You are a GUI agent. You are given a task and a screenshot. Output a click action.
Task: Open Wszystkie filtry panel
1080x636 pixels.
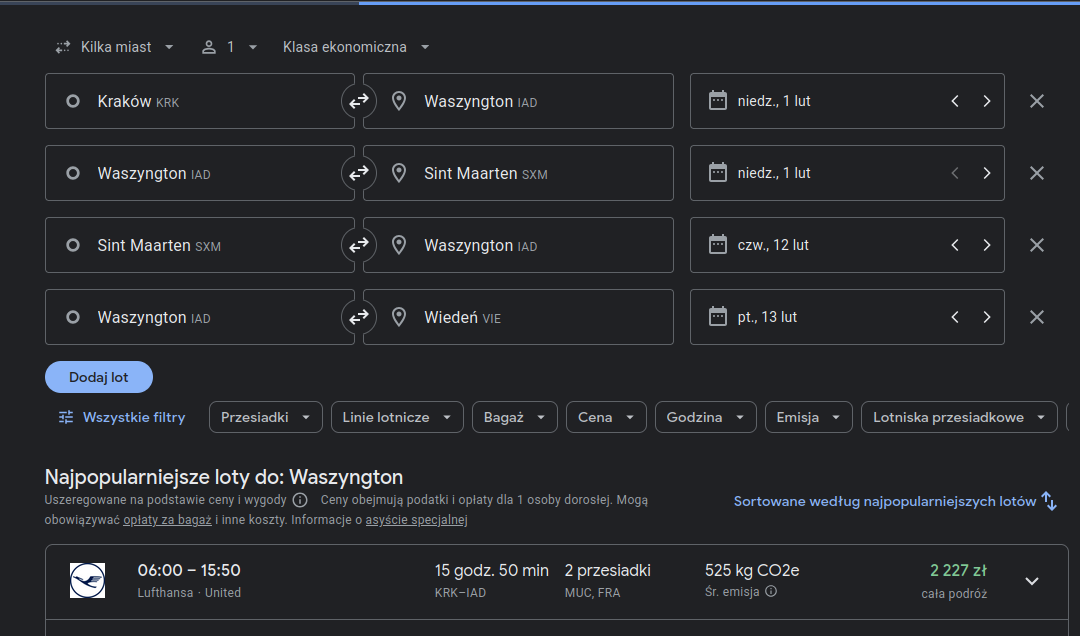coord(122,418)
